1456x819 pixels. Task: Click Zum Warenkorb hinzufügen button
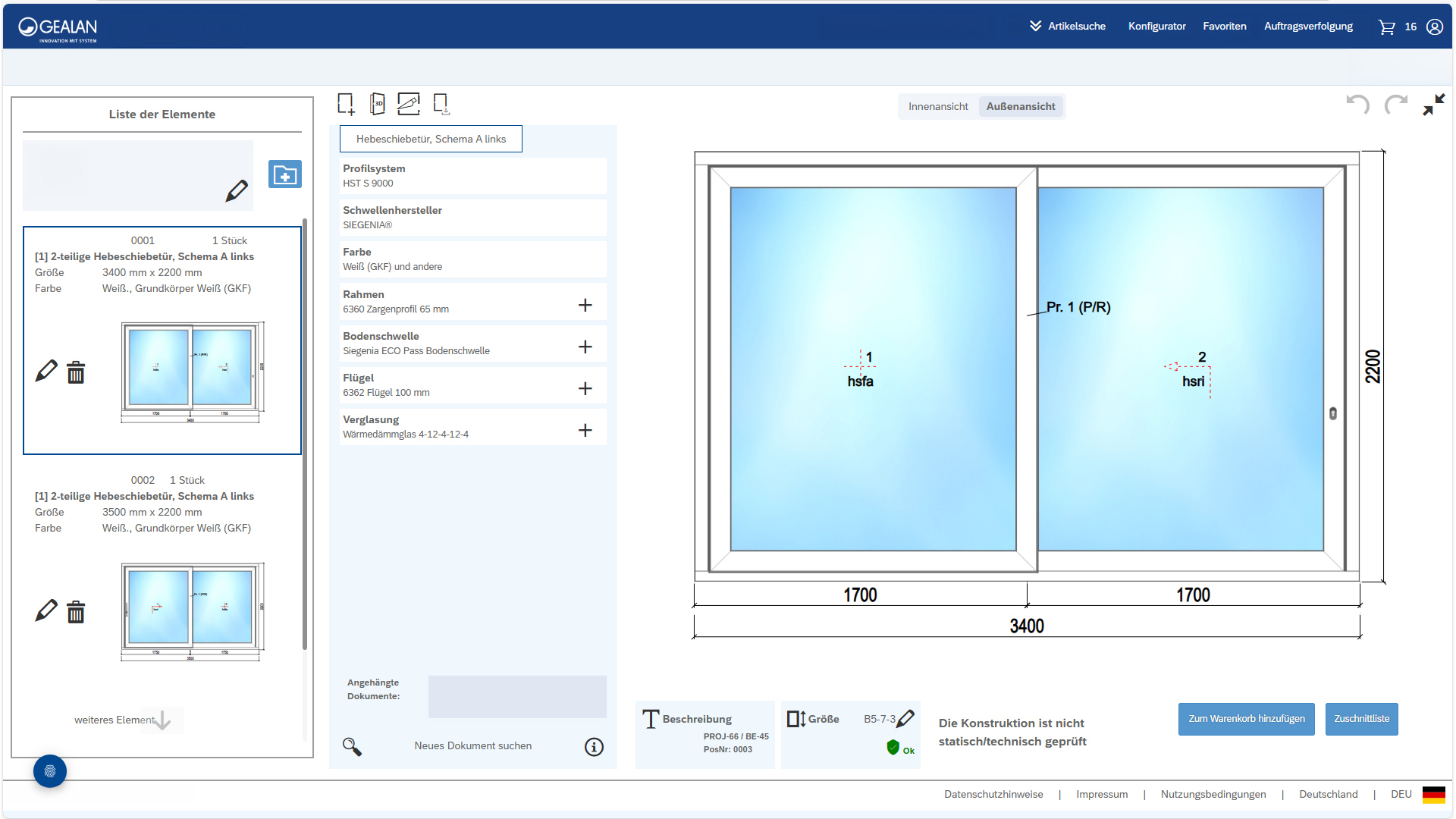[1247, 719]
